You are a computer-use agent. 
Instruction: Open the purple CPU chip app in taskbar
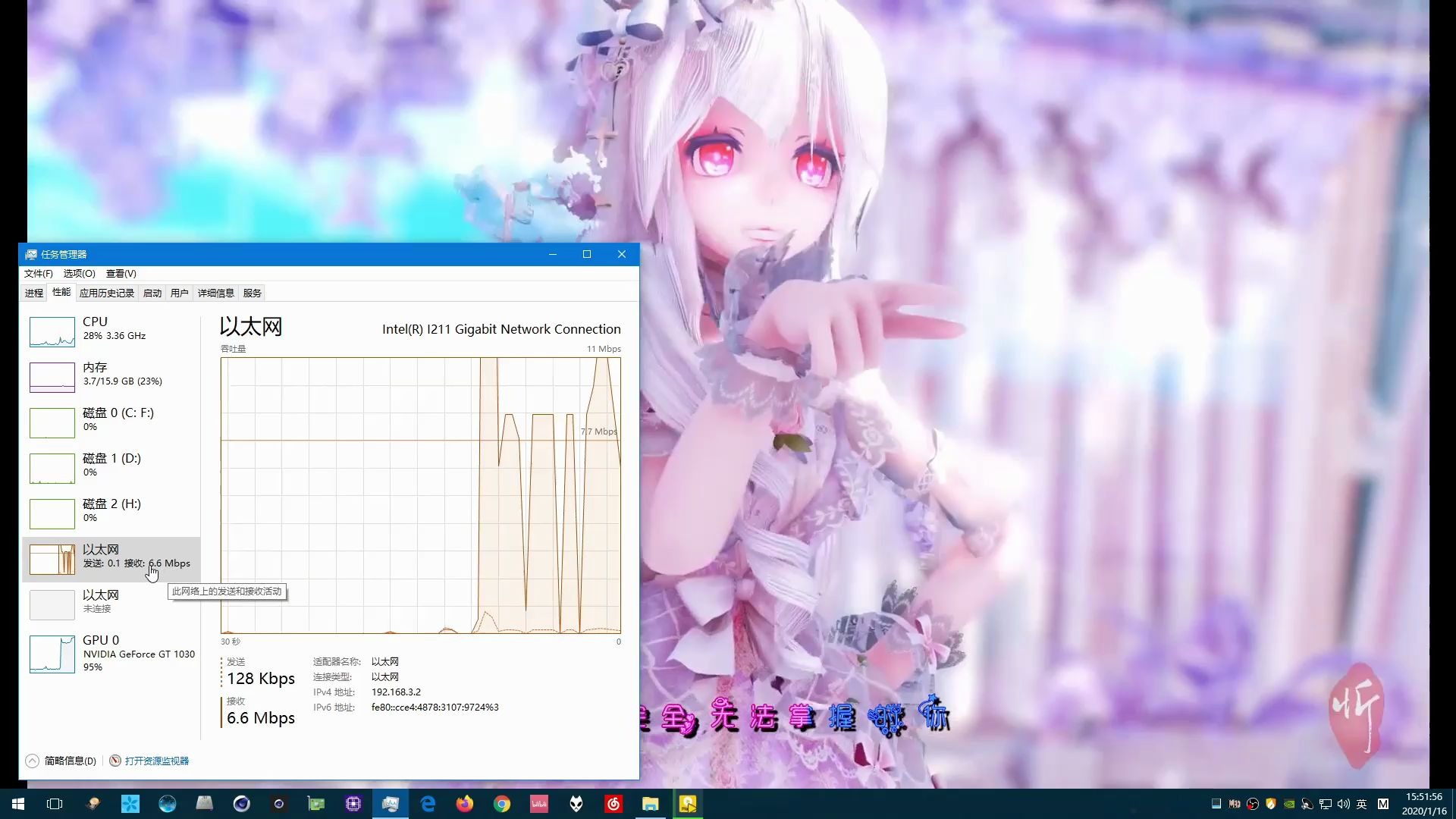(353, 804)
